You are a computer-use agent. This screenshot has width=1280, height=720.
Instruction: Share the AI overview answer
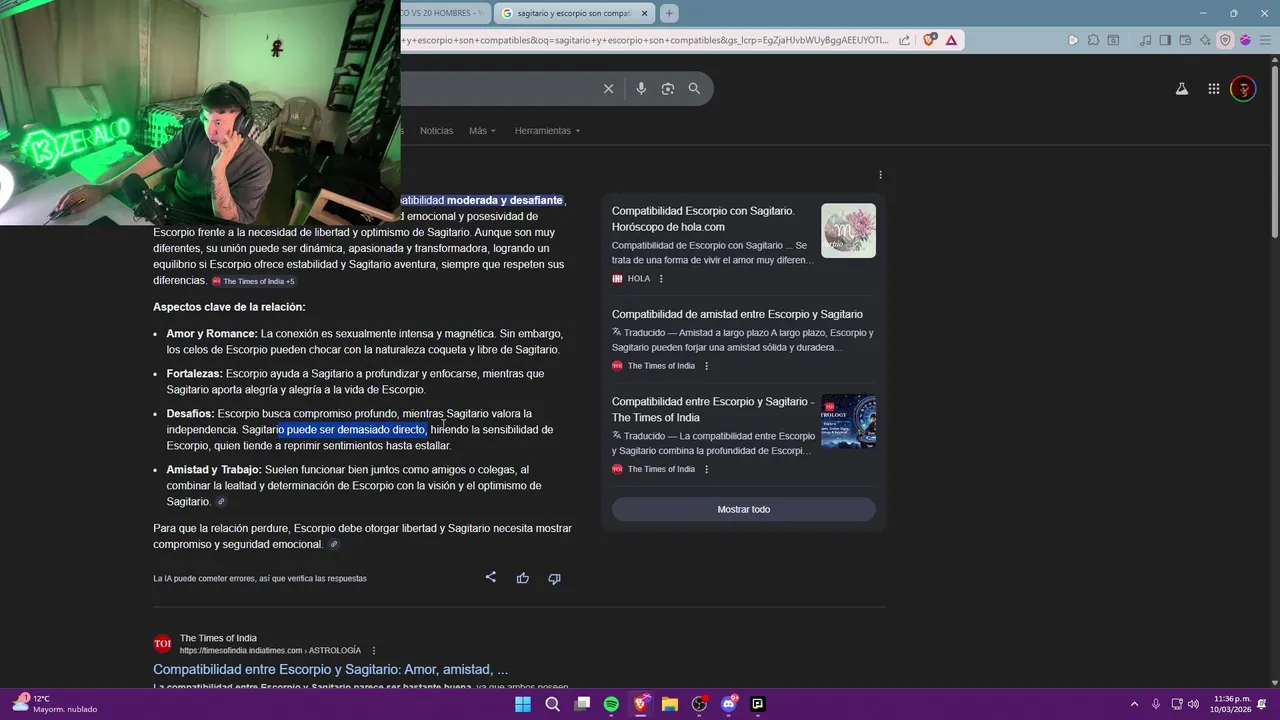click(x=490, y=577)
